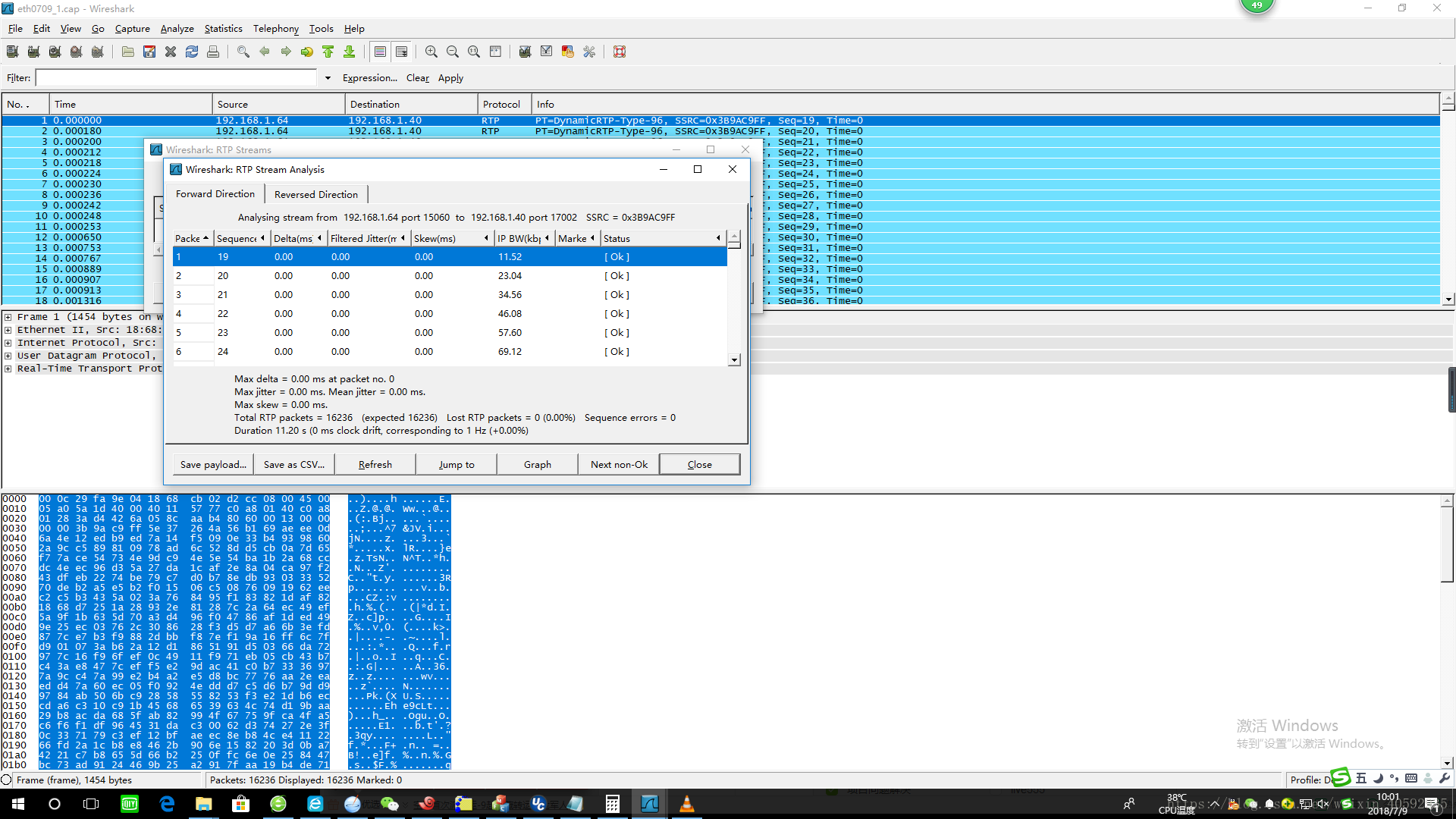Screen dimensions: 1456x819
Task: Click the Help lifebuoy toolbar icon
Action: [620, 52]
